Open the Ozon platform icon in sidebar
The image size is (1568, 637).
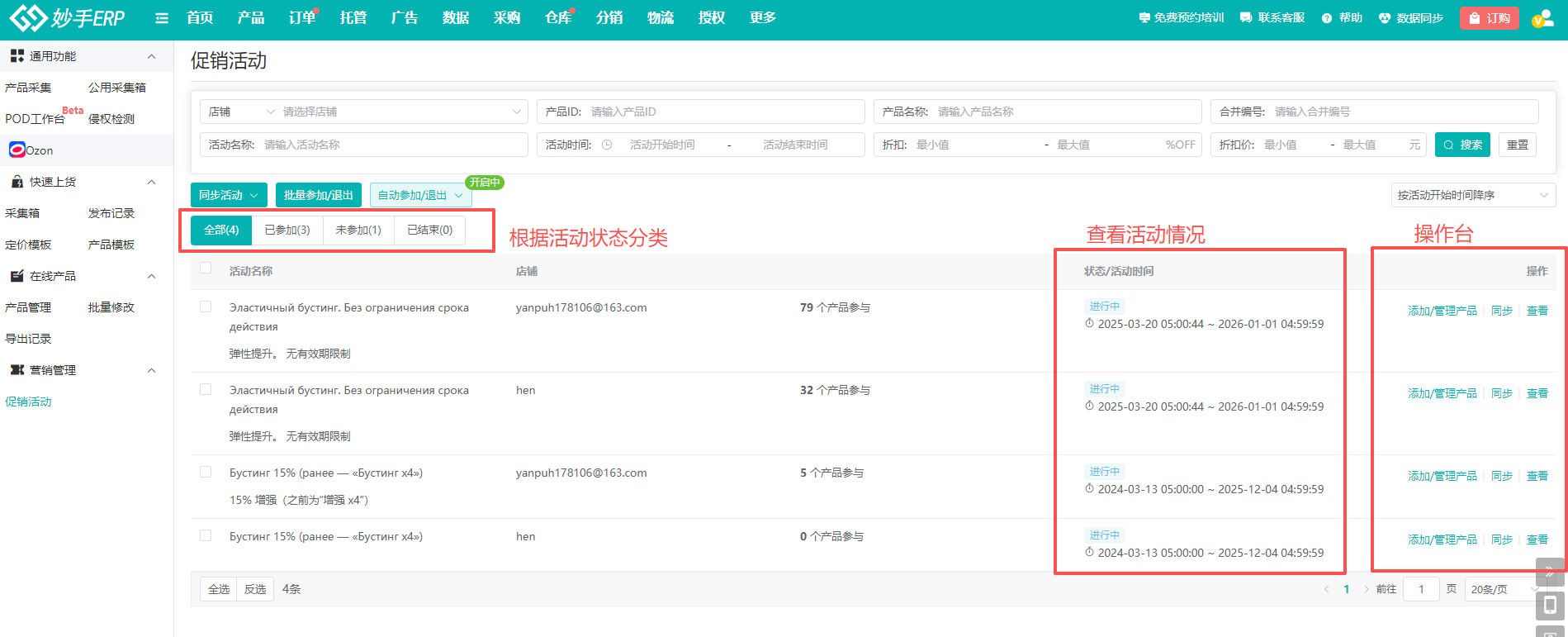[x=17, y=150]
